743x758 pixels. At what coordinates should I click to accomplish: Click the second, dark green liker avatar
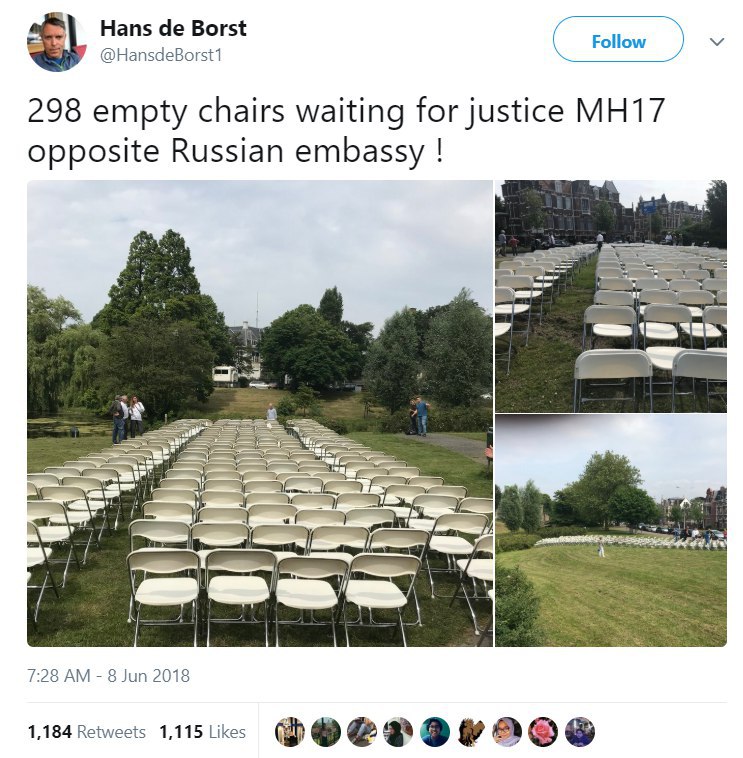[x=326, y=731]
